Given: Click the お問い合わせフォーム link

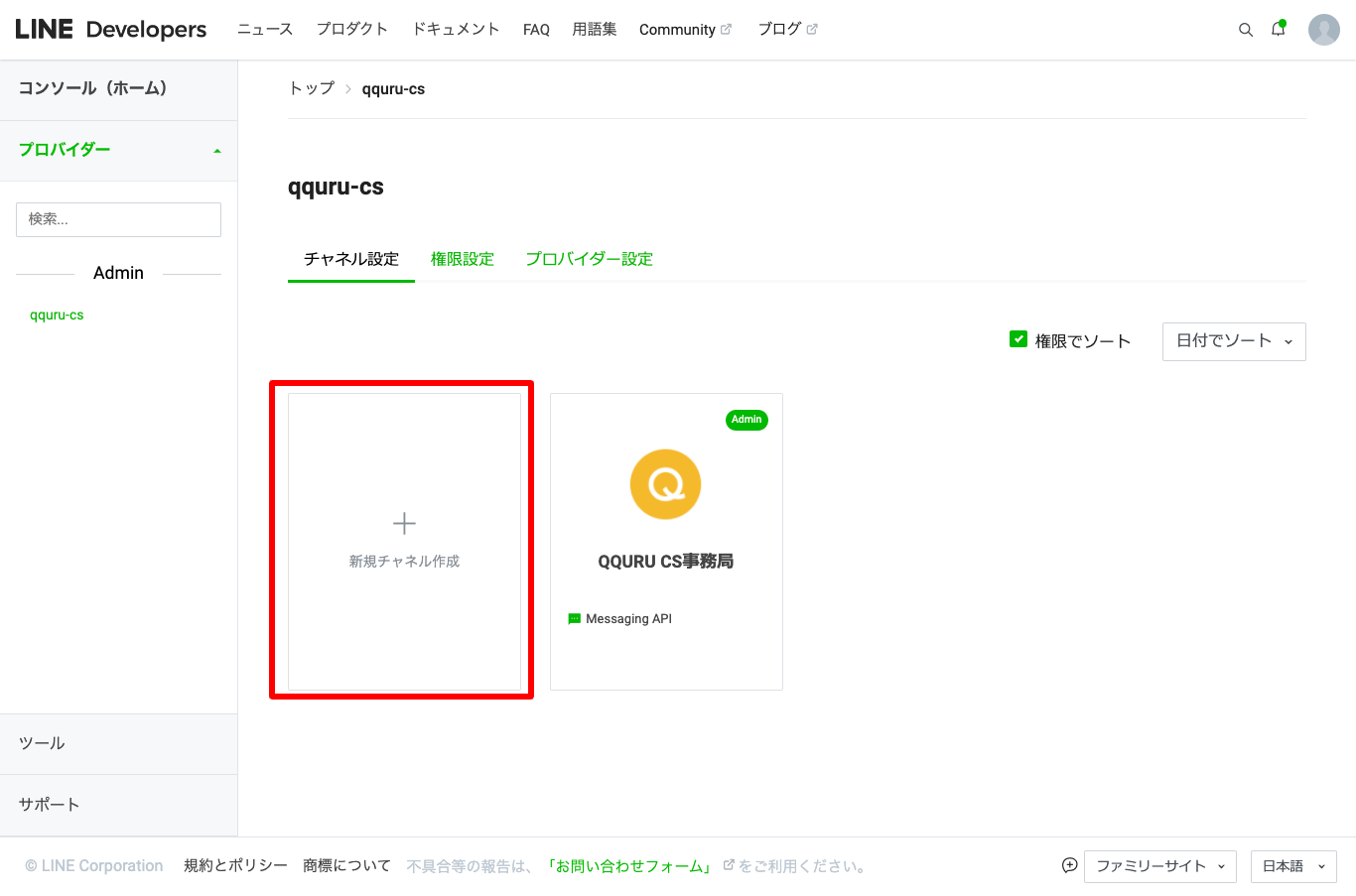Looking at the screenshot, I should (630, 866).
